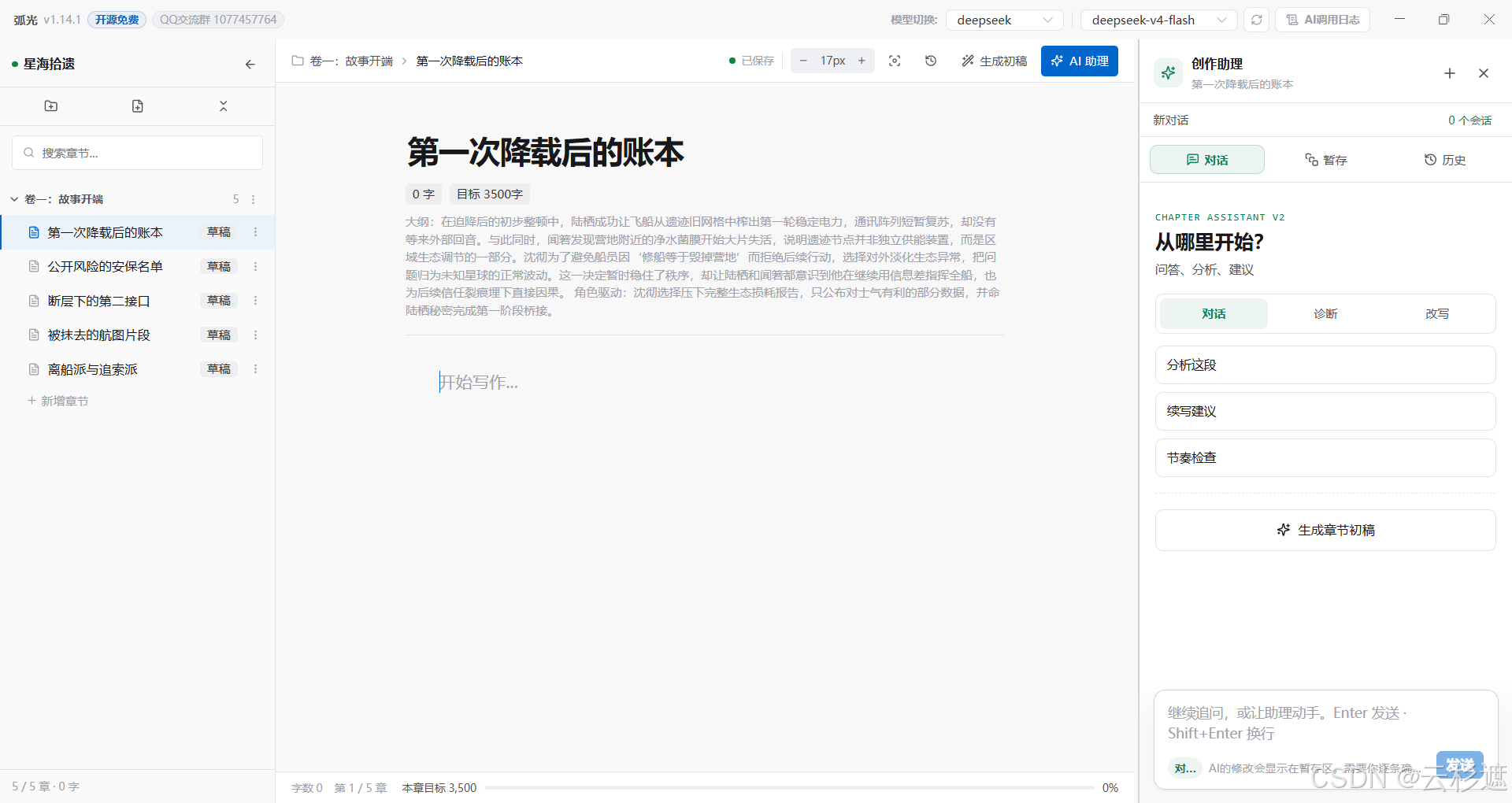Image resolution: width=1512 pixels, height=803 pixels.
Task: Click 节奏检查 suggestion
Action: tap(1325, 458)
